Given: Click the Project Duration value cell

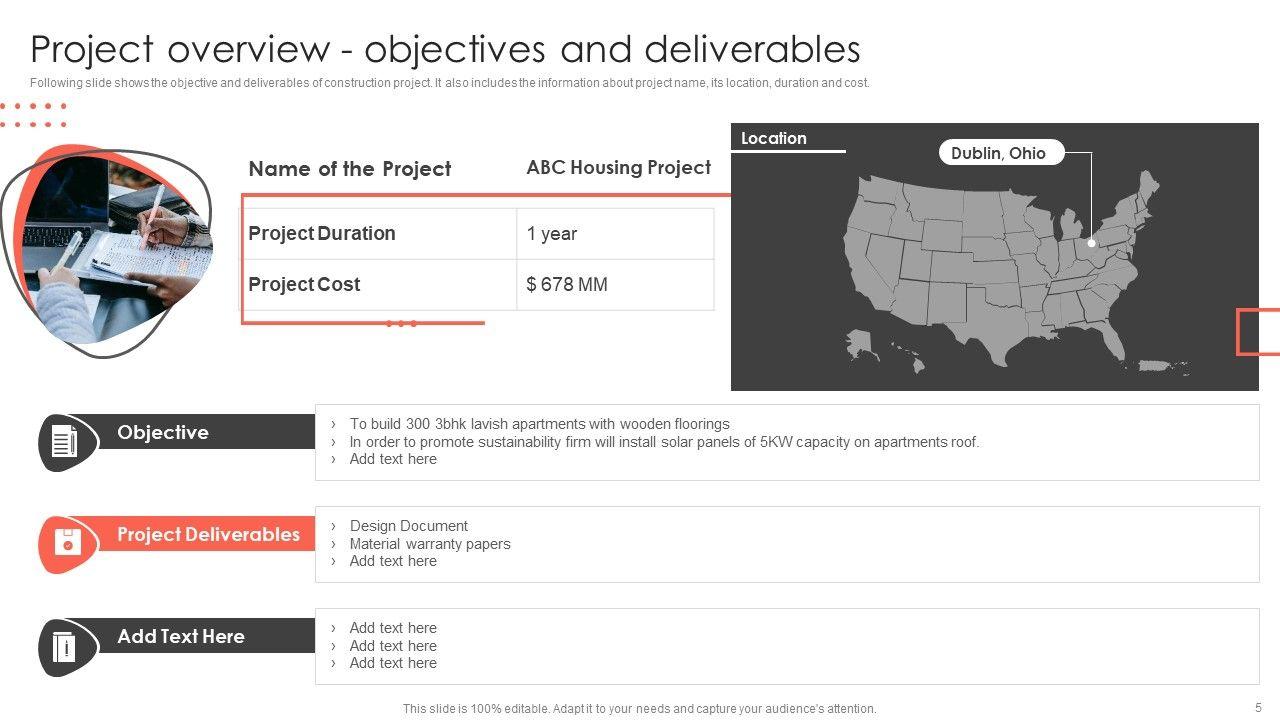Looking at the screenshot, I should pyautogui.click(x=614, y=234).
